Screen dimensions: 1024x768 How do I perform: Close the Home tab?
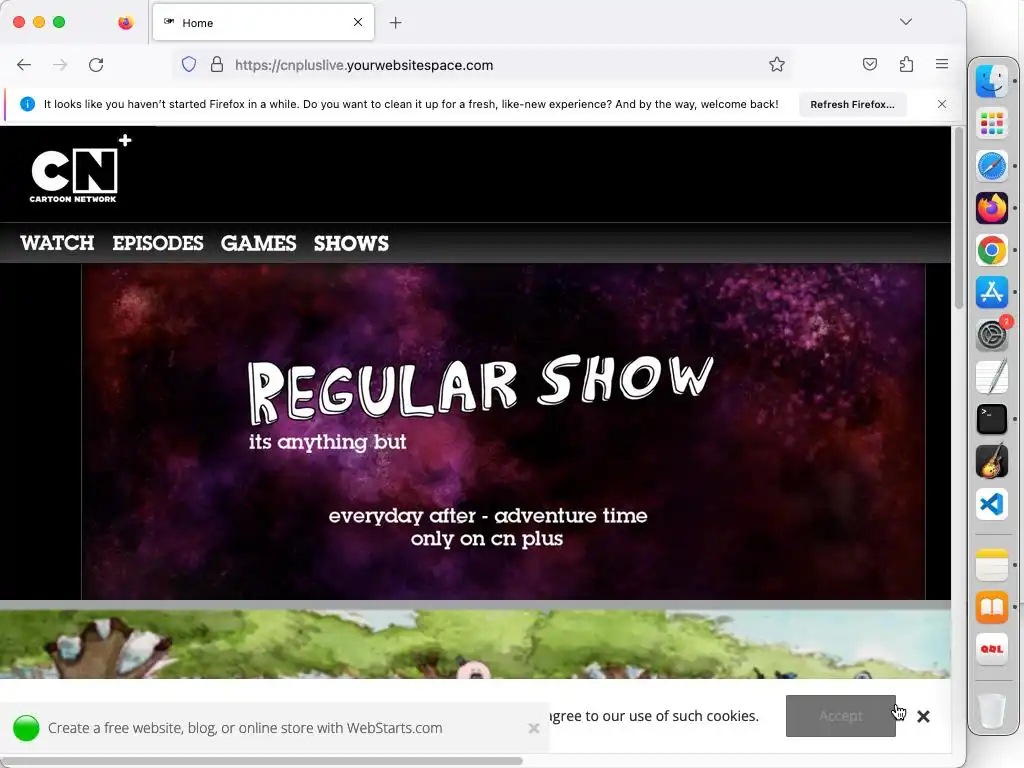pos(358,22)
